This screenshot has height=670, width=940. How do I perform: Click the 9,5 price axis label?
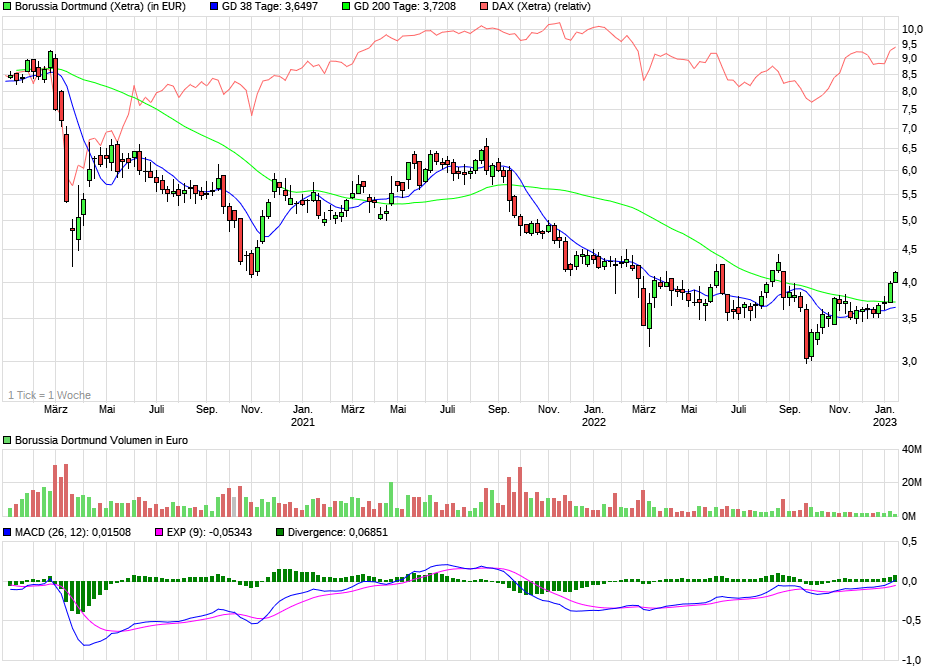coord(909,44)
